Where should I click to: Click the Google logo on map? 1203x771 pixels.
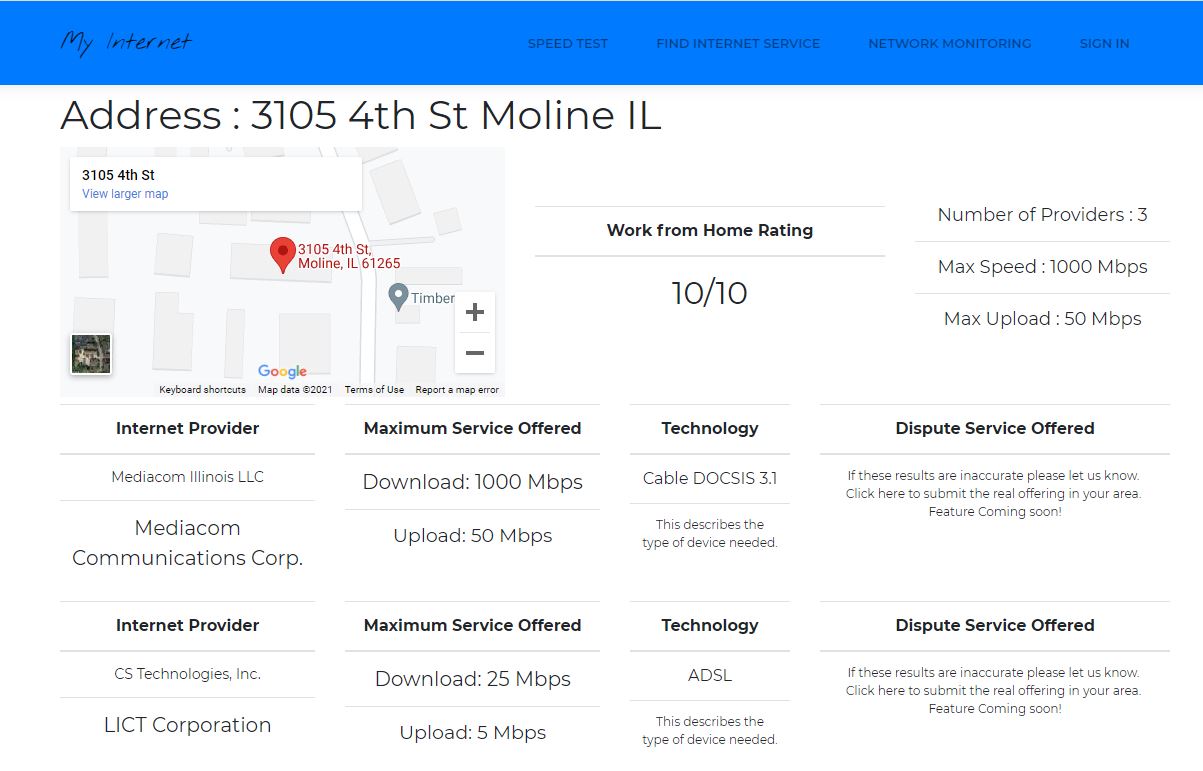(x=282, y=371)
